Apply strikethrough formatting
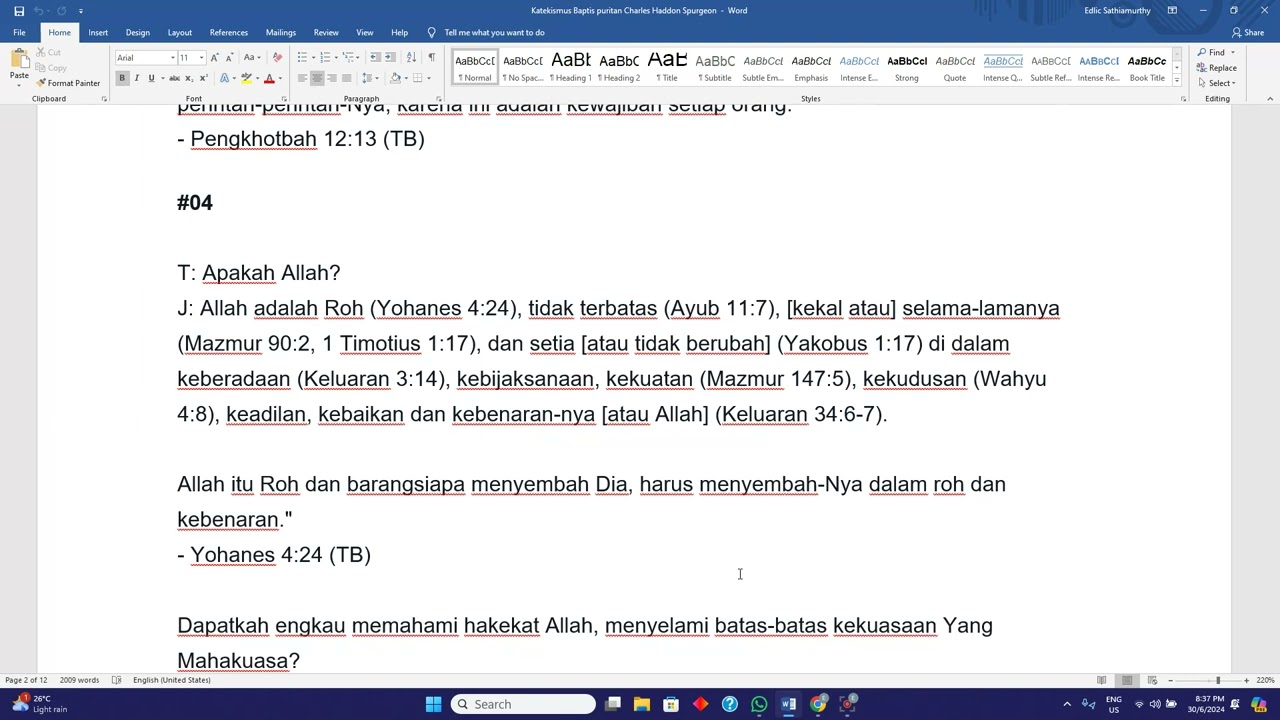 click(x=174, y=78)
